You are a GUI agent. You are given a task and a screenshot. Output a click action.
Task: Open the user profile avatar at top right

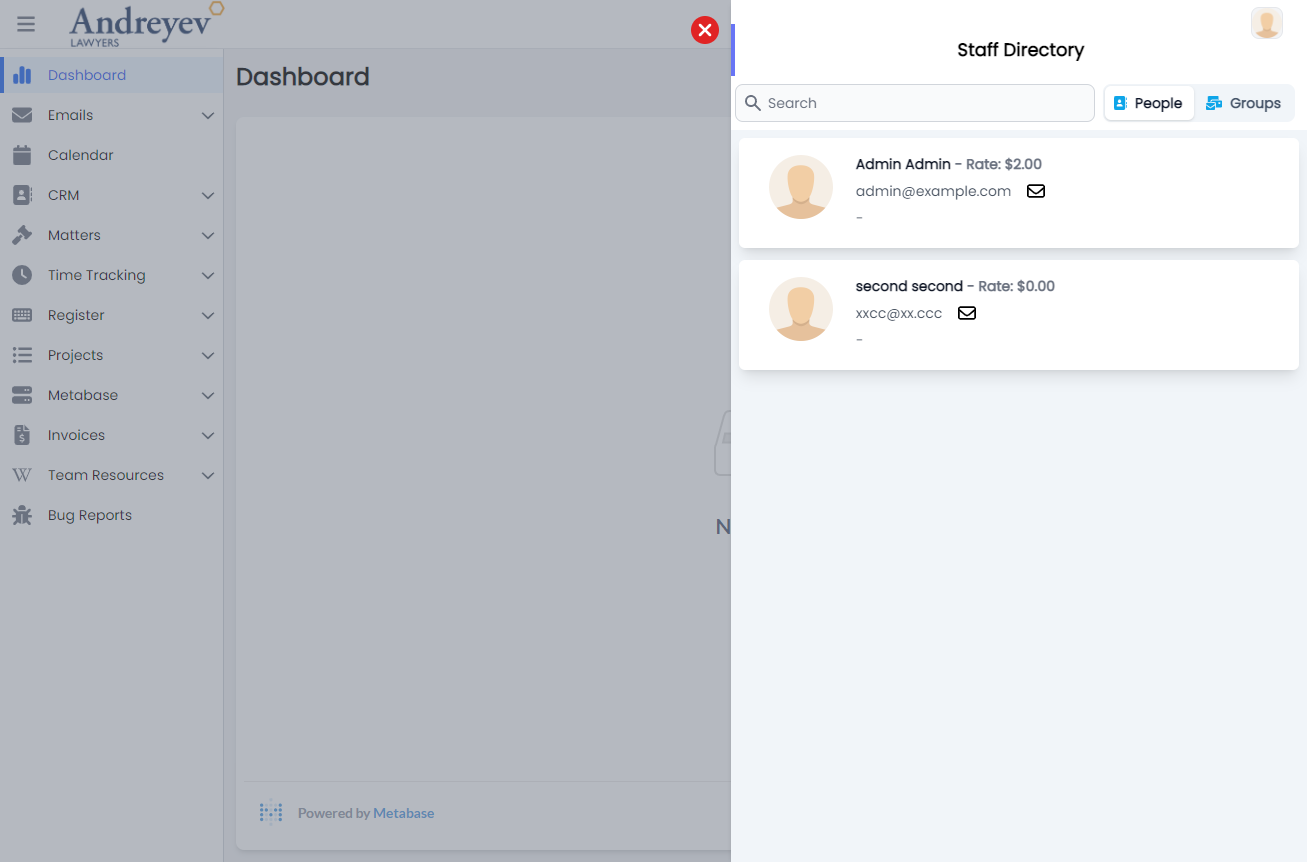(x=1266, y=23)
